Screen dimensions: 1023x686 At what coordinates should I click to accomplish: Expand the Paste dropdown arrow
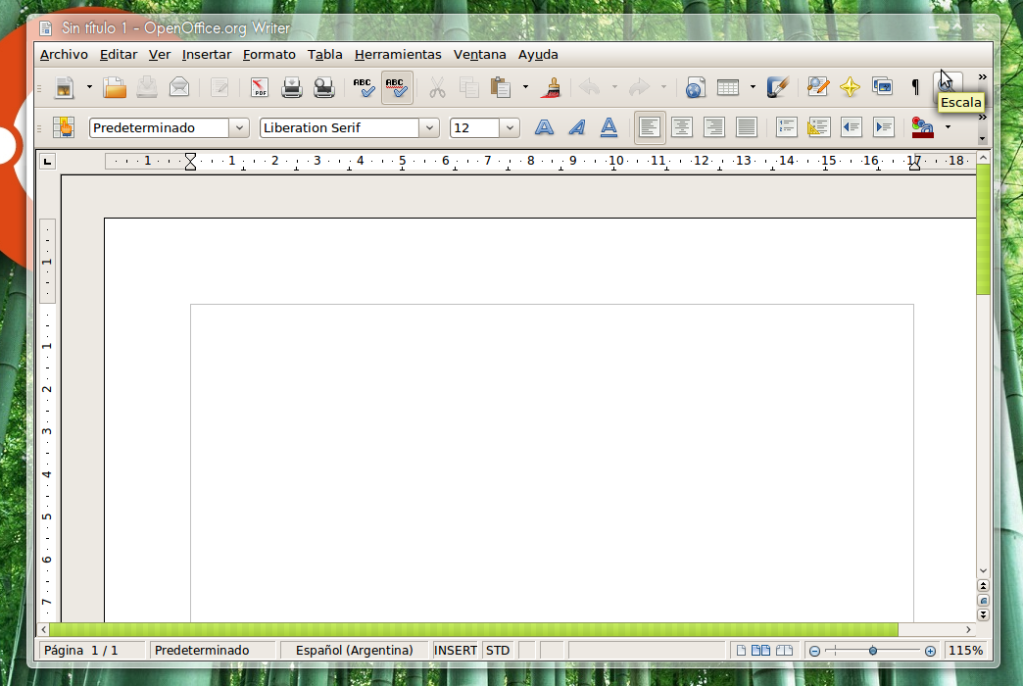pyautogui.click(x=525, y=87)
